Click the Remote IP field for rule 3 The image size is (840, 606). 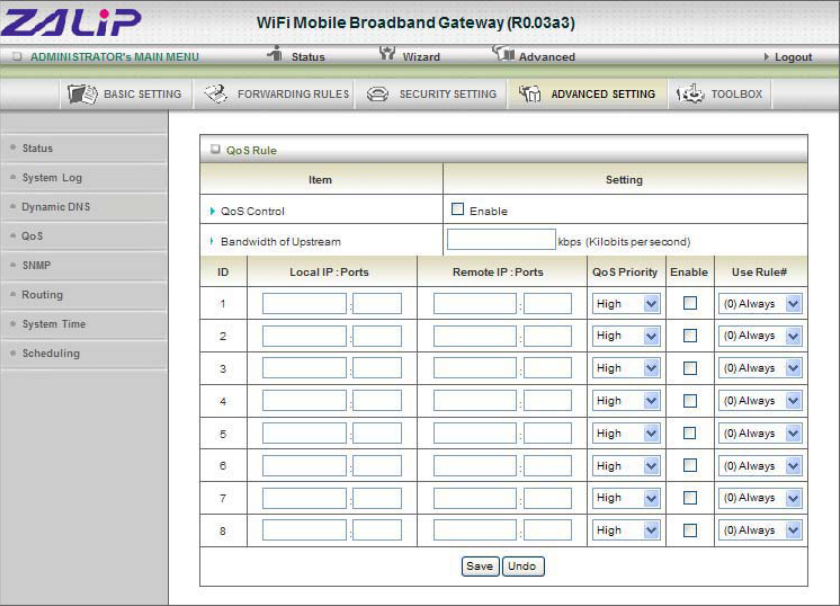pos(475,368)
